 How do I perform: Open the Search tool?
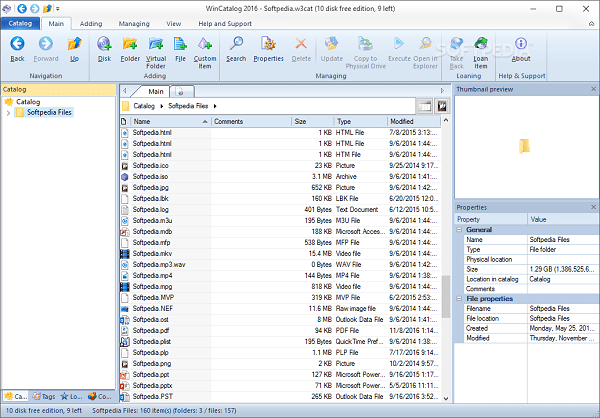[x=236, y=44]
